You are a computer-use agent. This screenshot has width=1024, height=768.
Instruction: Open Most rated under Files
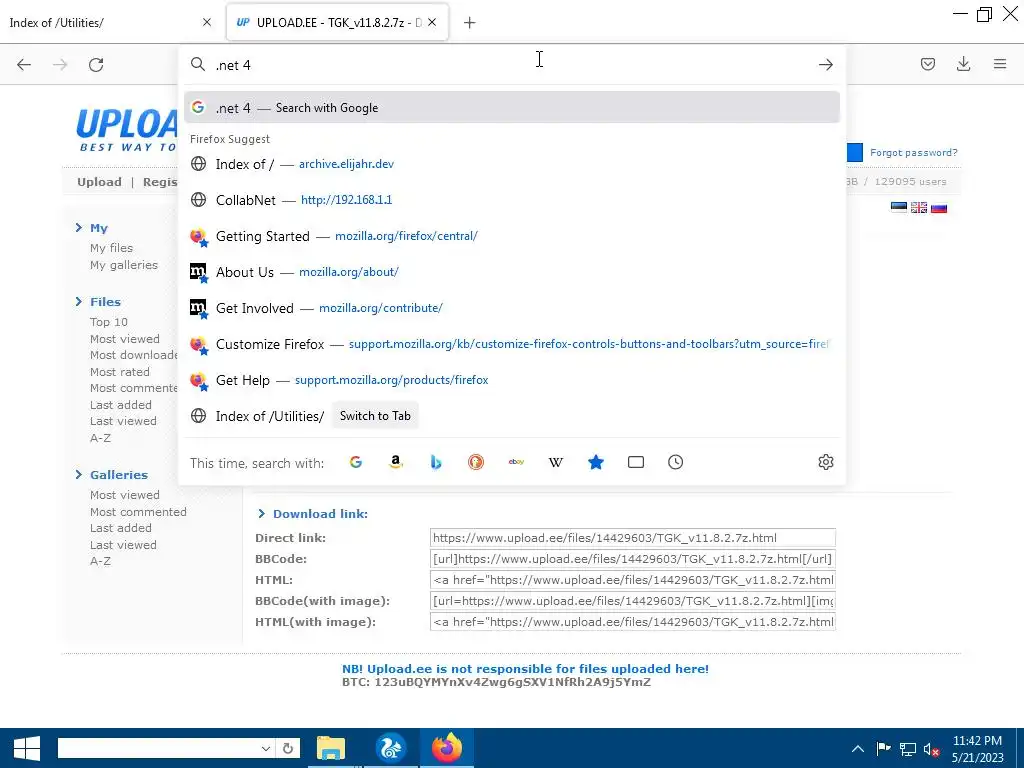120,372
